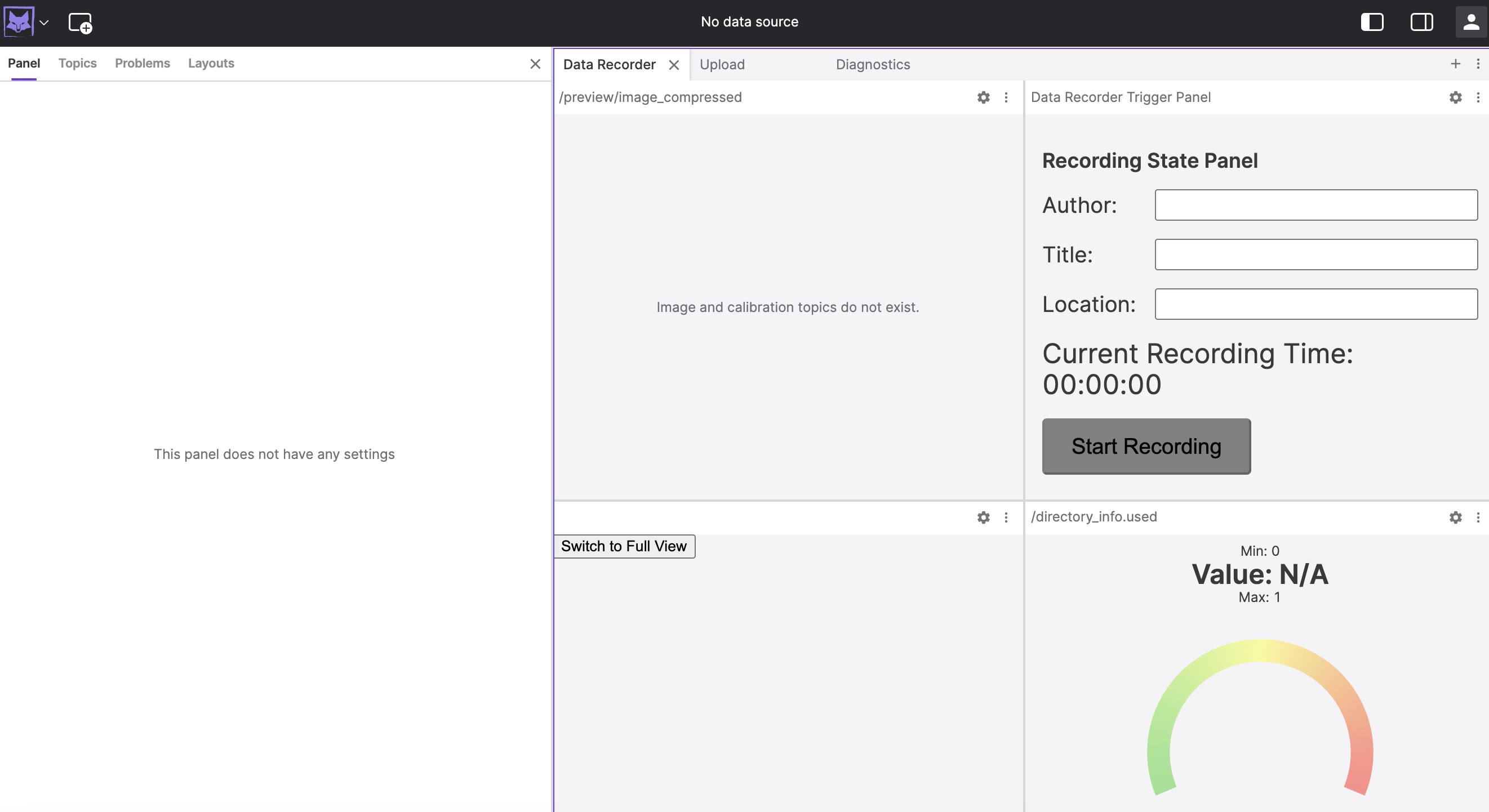
Task: Click the Data Recorder Trigger Panel title
Action: point(1120,97)
